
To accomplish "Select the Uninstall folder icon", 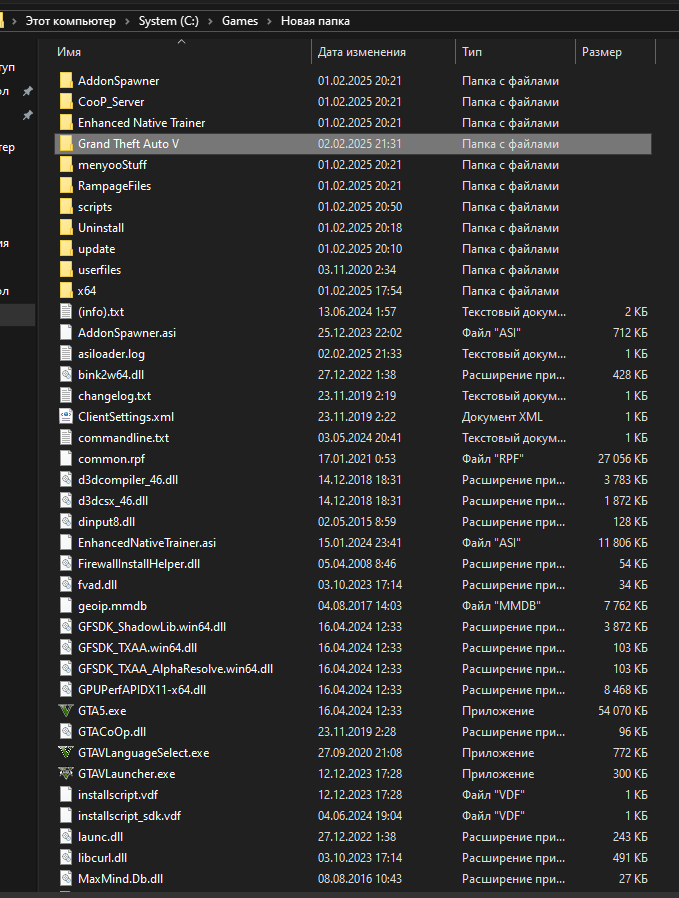I will click(66, 228).
